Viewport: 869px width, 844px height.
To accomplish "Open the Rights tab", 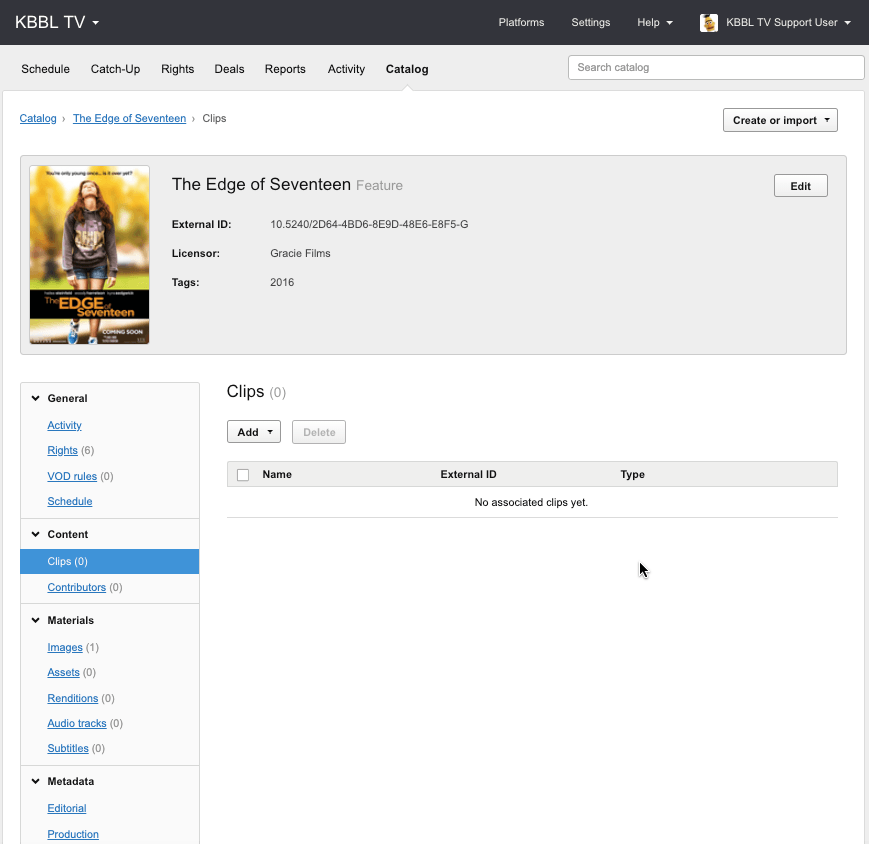I will (x=177, y=69).
